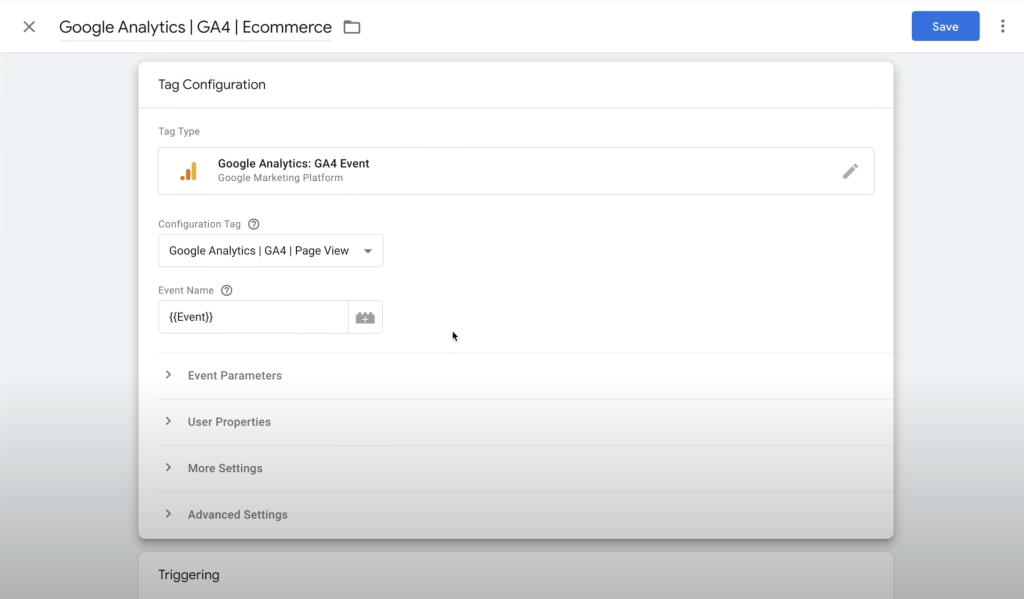This screenshot has height=599, width=1024.
Task: Click the orange Google Analytics bar-chart logo
Action: pyautogui.click(x=188, y=171)
